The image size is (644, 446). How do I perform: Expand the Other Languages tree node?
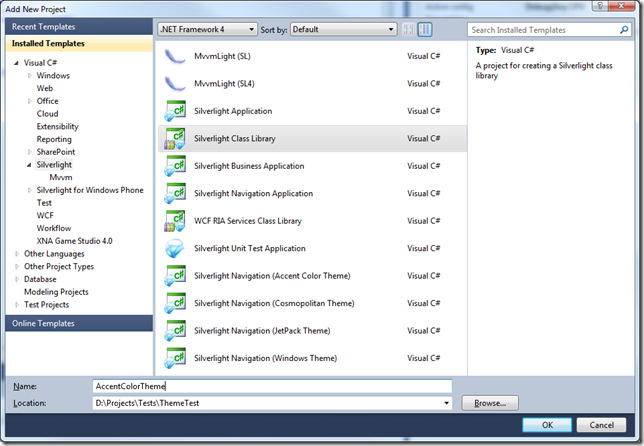[17, 254]
